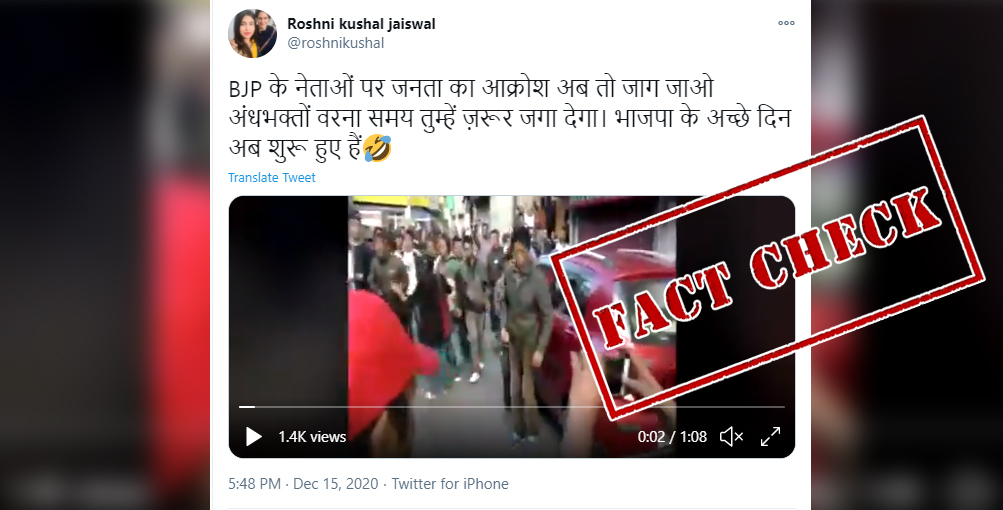Select the video thumbnail showing the street crowd
This screenshot has width=1003, height=510.
(x=512, y=327)
